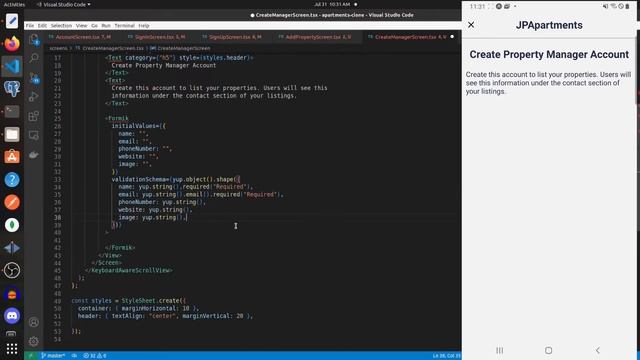
Task: Click 'Create Property Manager Account' heading on phone
Action: [x=549, y=54]
